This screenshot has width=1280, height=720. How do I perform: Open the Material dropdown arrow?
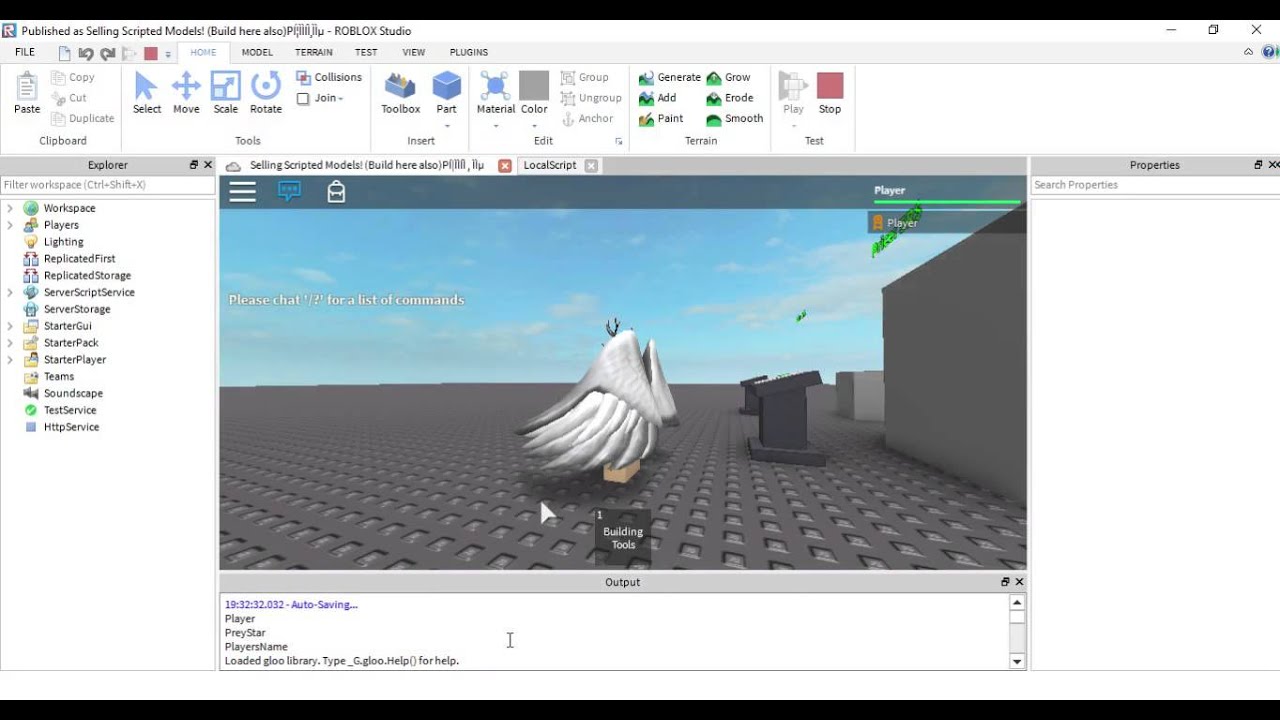pos(495,126)
